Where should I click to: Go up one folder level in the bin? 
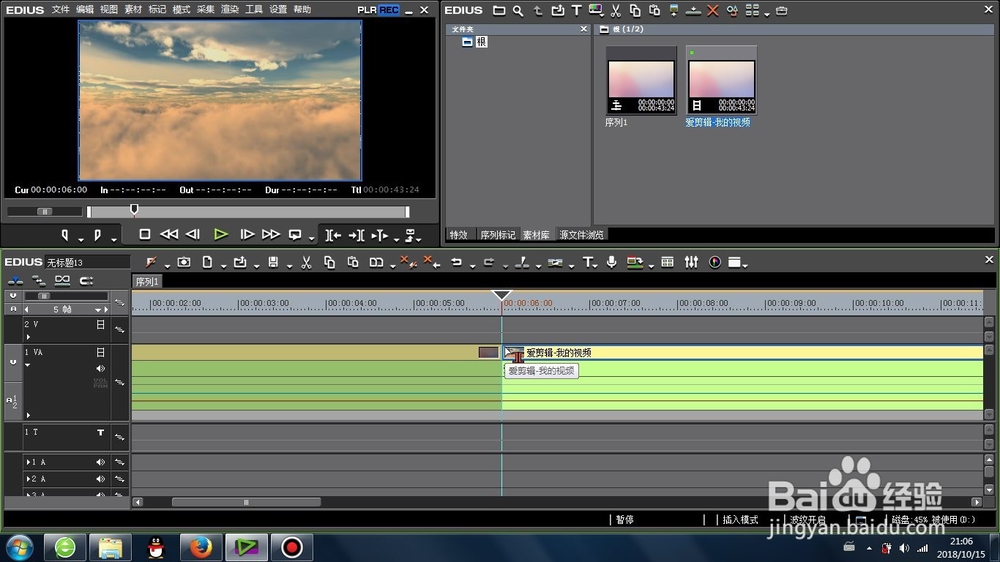pyautogui.click(x=538, y=10)
